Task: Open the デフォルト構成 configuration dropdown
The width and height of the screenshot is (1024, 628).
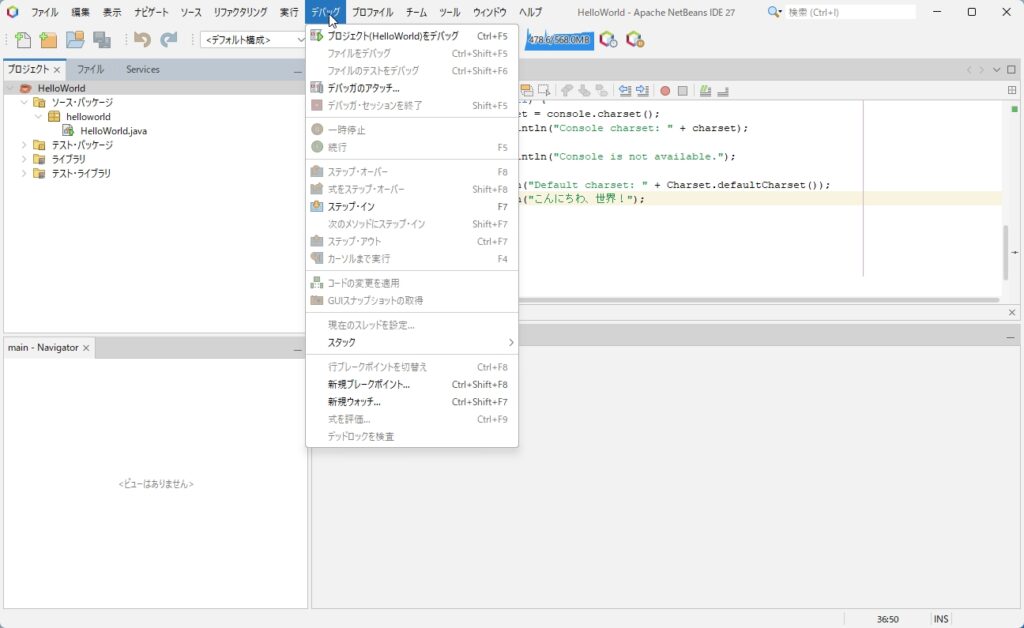Action: coord(251,41)
